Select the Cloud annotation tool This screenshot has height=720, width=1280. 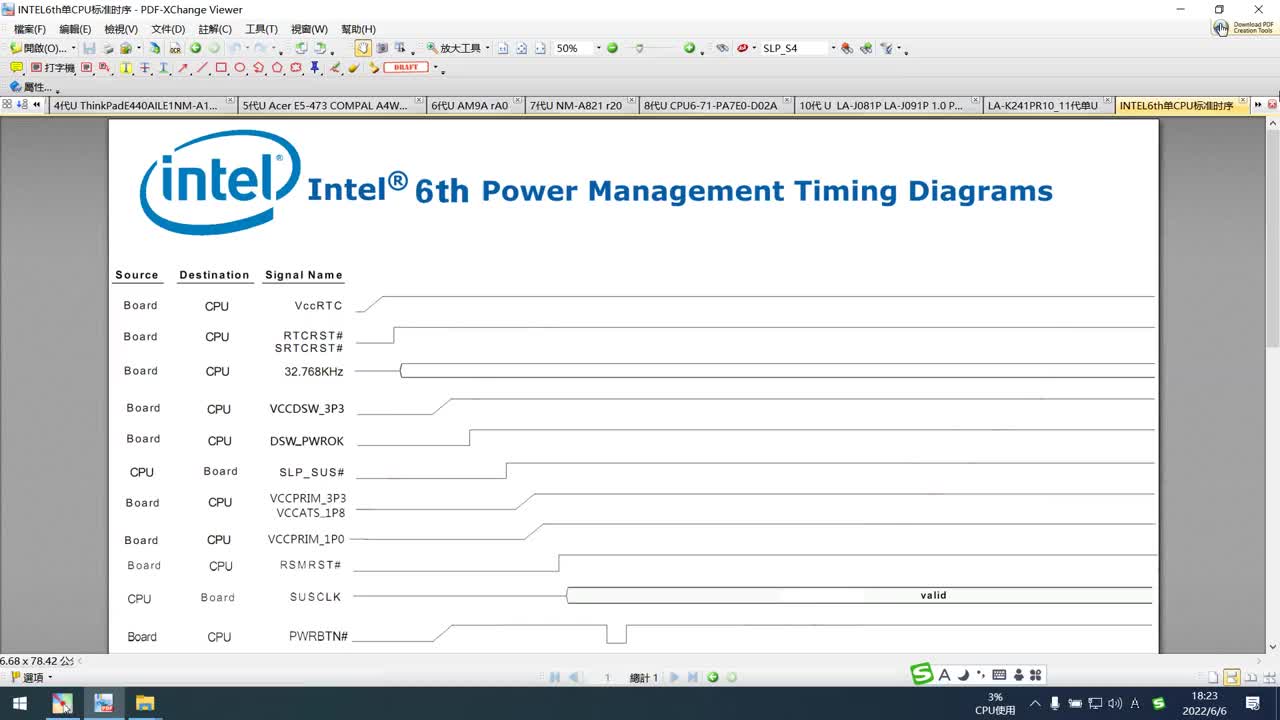click(x=296, y=68)
